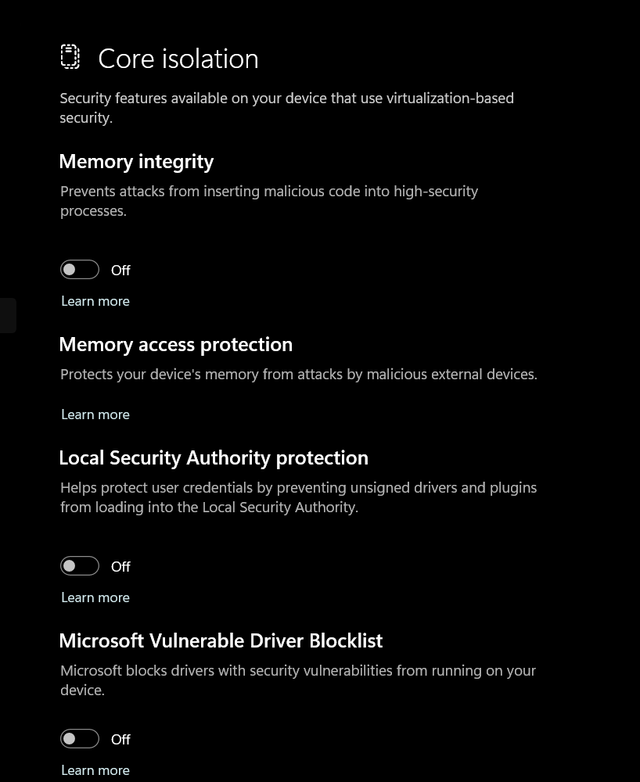Click the Microsoft Vulnerable Driver Blocklist heading

point(221,640)
